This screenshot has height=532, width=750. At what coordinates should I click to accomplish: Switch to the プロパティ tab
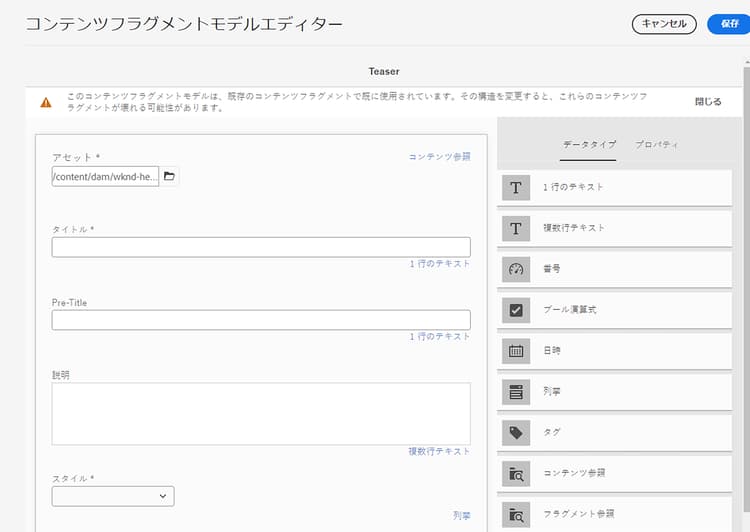[656, 144]
